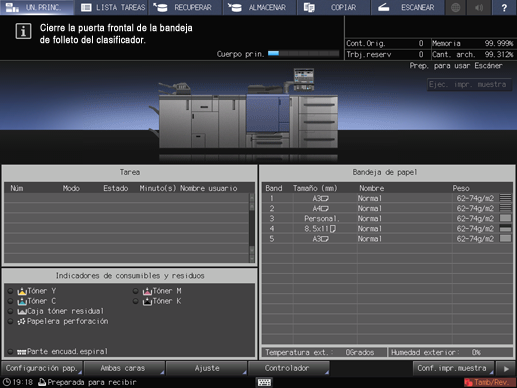Click the touchscreen panel on the printer image

(304, 77)
